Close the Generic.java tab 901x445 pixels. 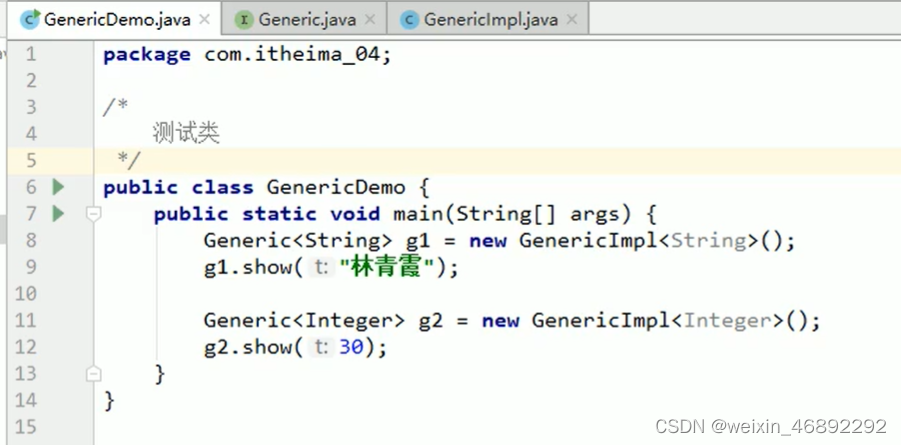[370, 20]
